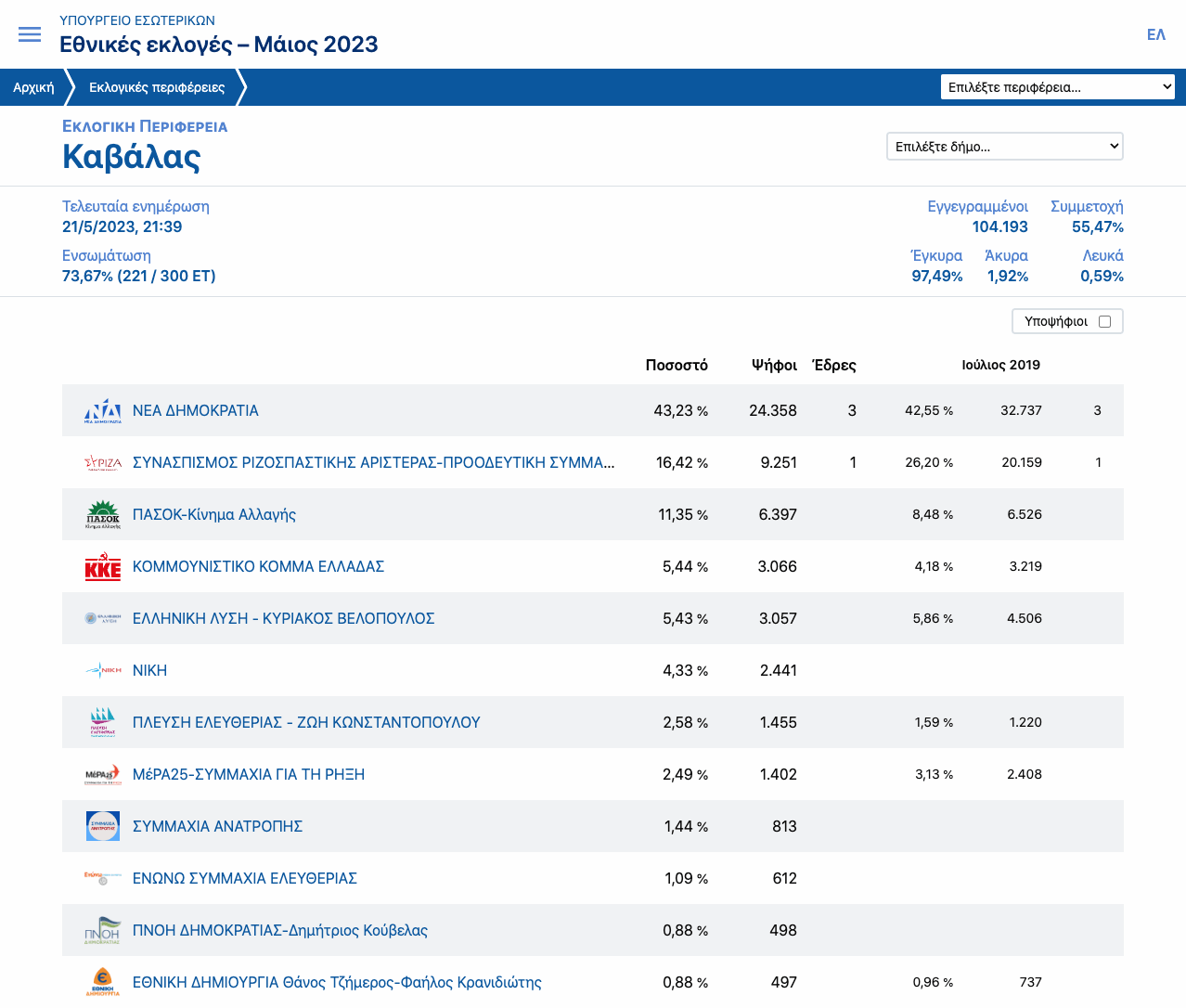Click the Ποσοστό column header

point(677,365)
